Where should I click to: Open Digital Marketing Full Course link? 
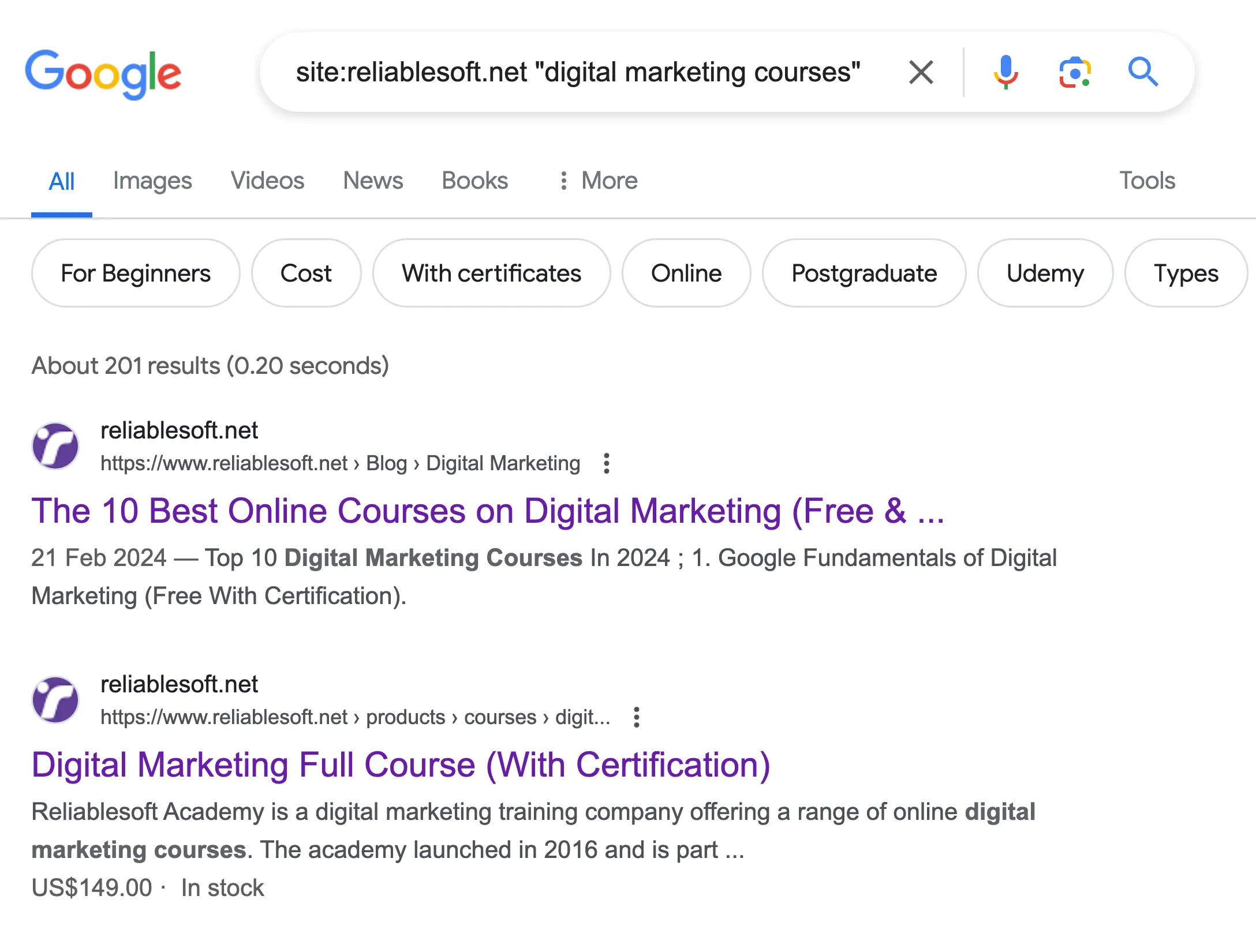pyautogui.click(x=401, y=765)
